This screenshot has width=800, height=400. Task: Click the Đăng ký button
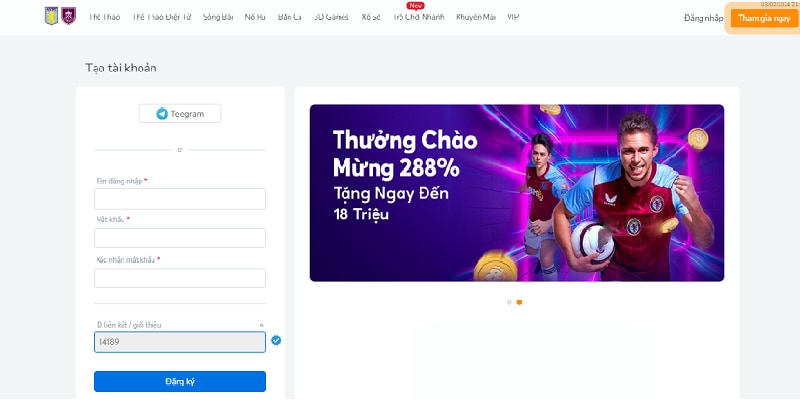coord(180,382)
